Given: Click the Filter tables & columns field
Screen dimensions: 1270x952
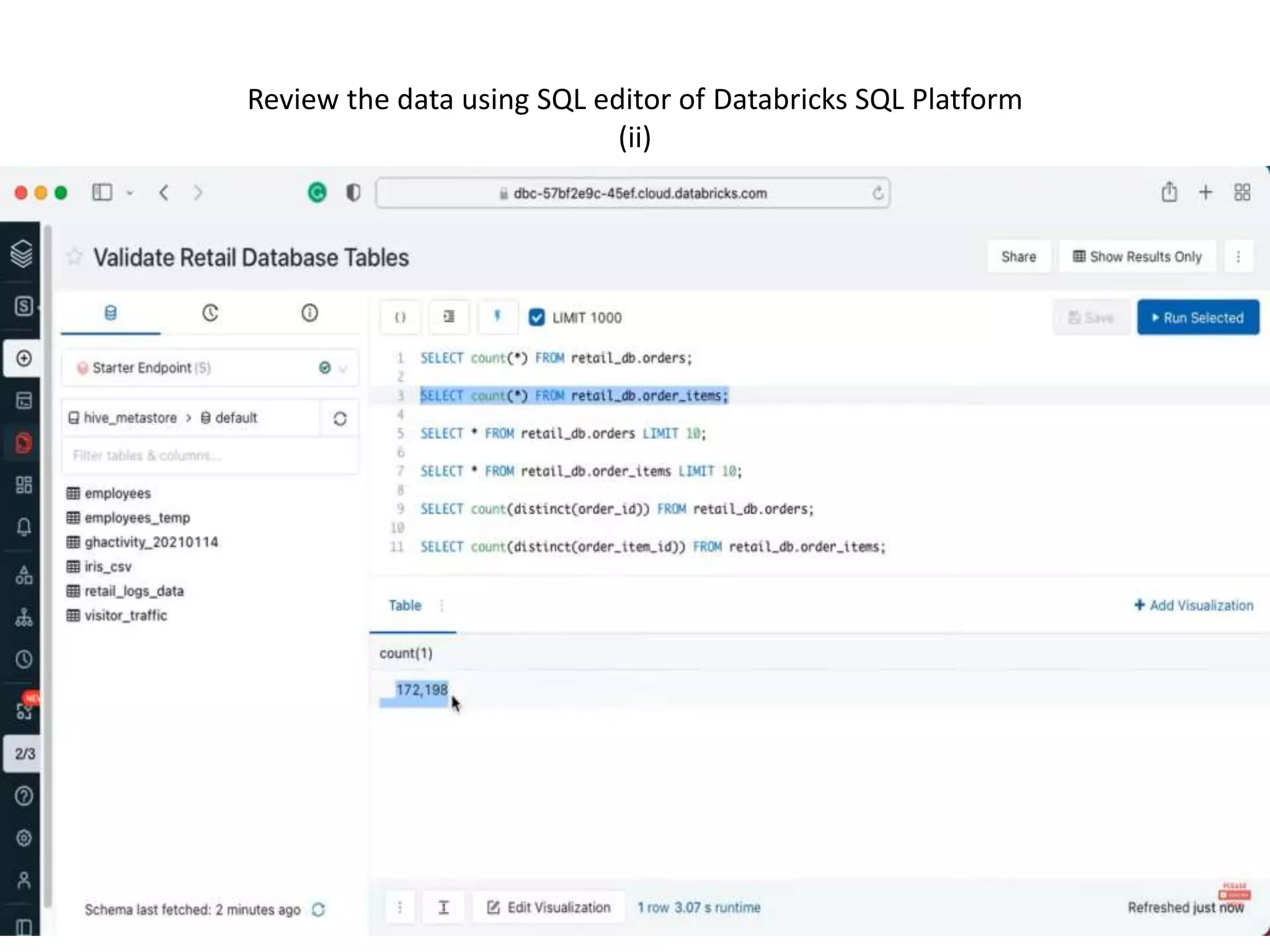Looking at the screenshot, I should pyautogui.click(x=210, y=456).
